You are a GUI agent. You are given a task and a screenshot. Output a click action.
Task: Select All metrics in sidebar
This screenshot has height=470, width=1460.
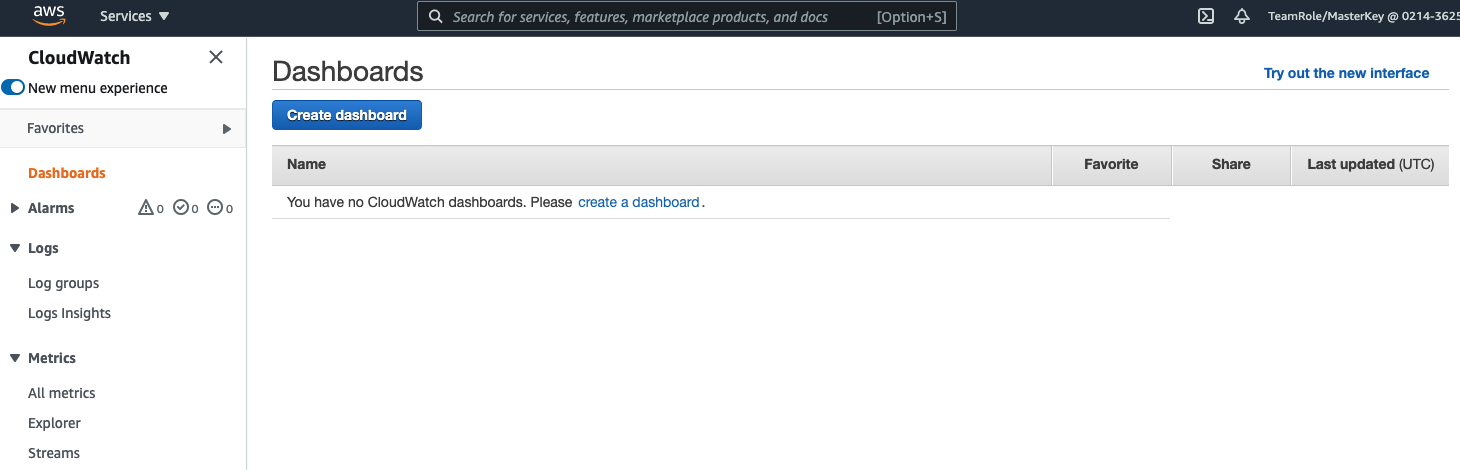click(x=62, y=393)
